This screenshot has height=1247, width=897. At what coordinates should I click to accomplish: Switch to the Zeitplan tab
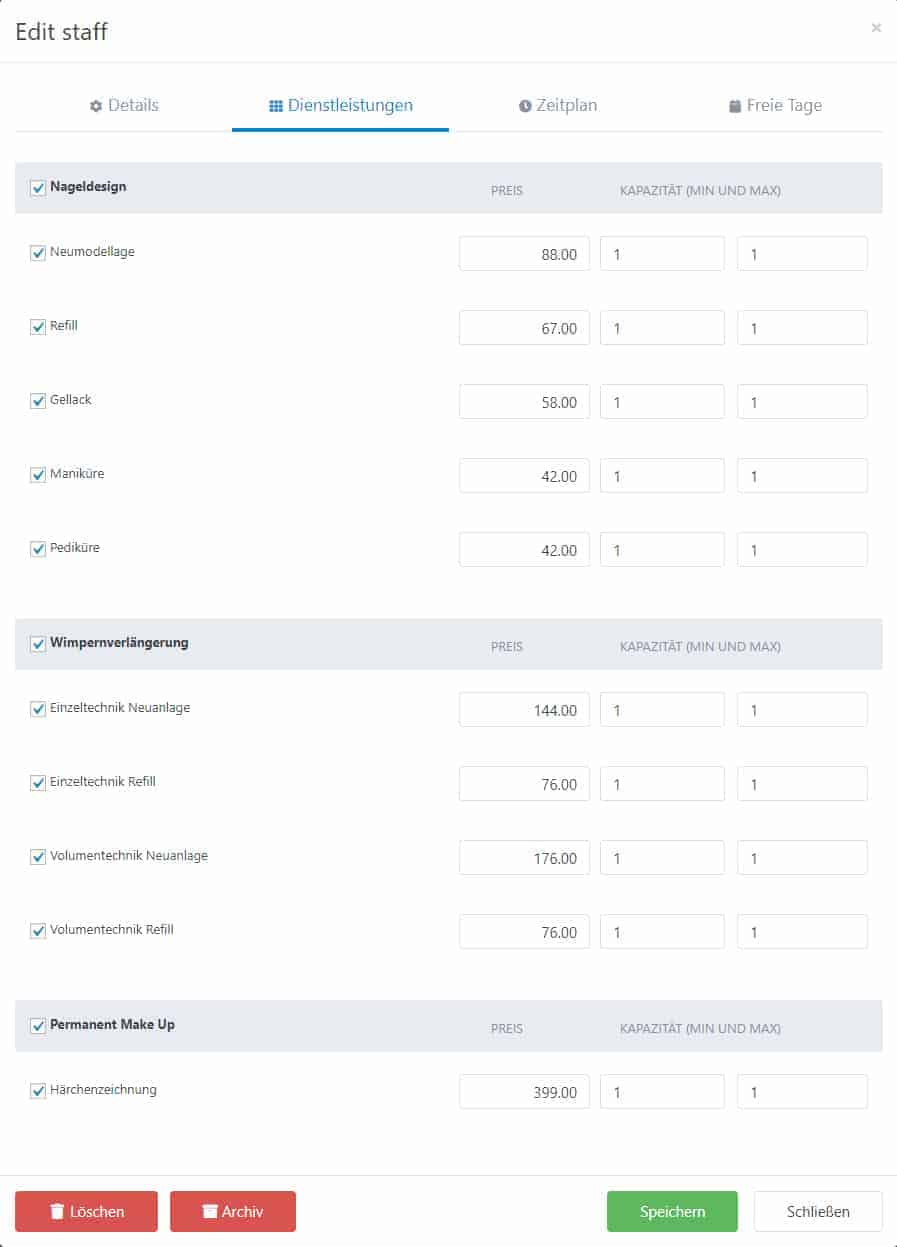[x=558, y=105]
